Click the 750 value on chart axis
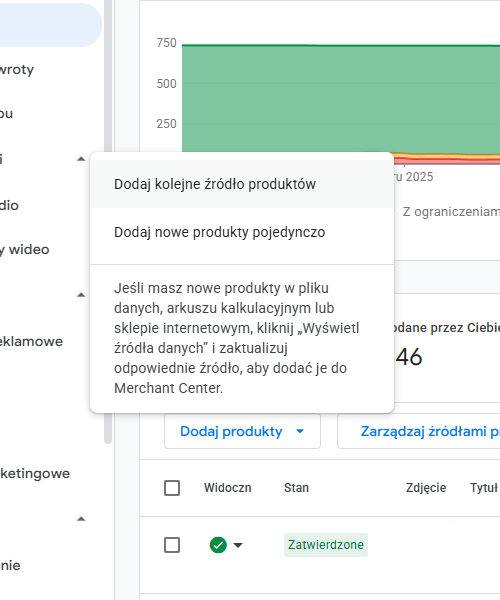Viewport: 500px width, 600px height. click(166, 43)
